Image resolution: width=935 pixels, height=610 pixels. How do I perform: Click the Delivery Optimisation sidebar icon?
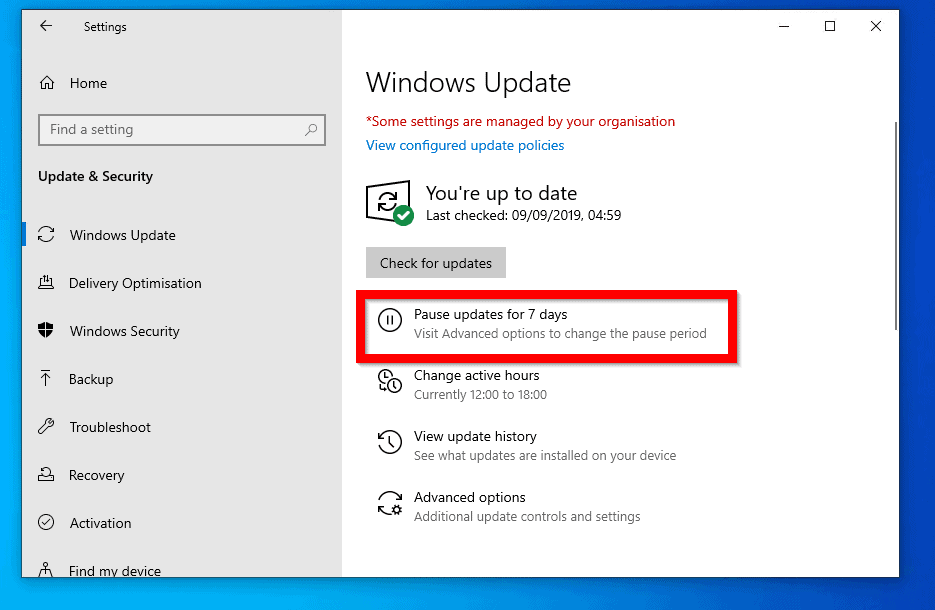(x=46, y=283)
